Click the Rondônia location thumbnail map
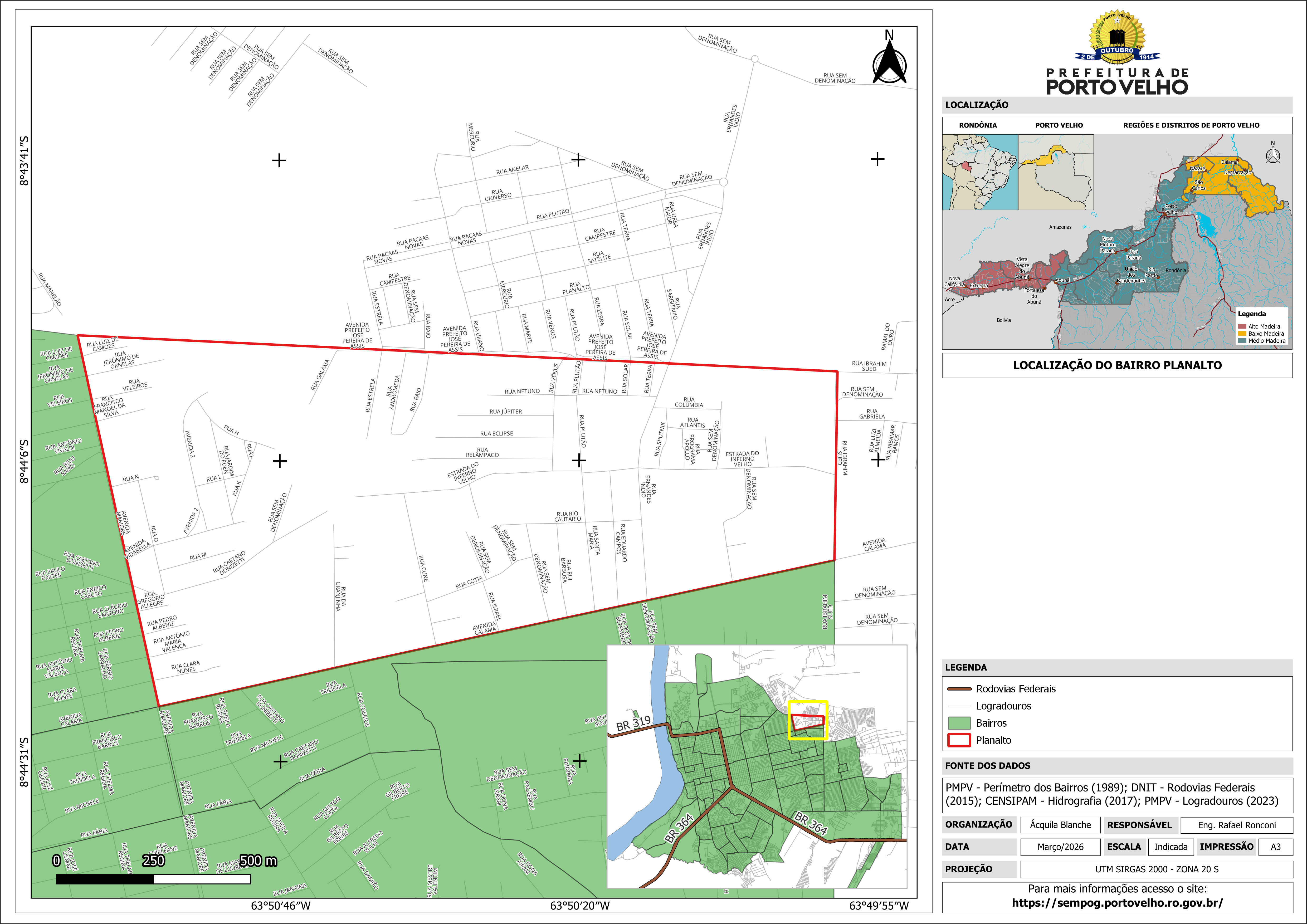This screenshot has height=924, width=1307. 980,172
